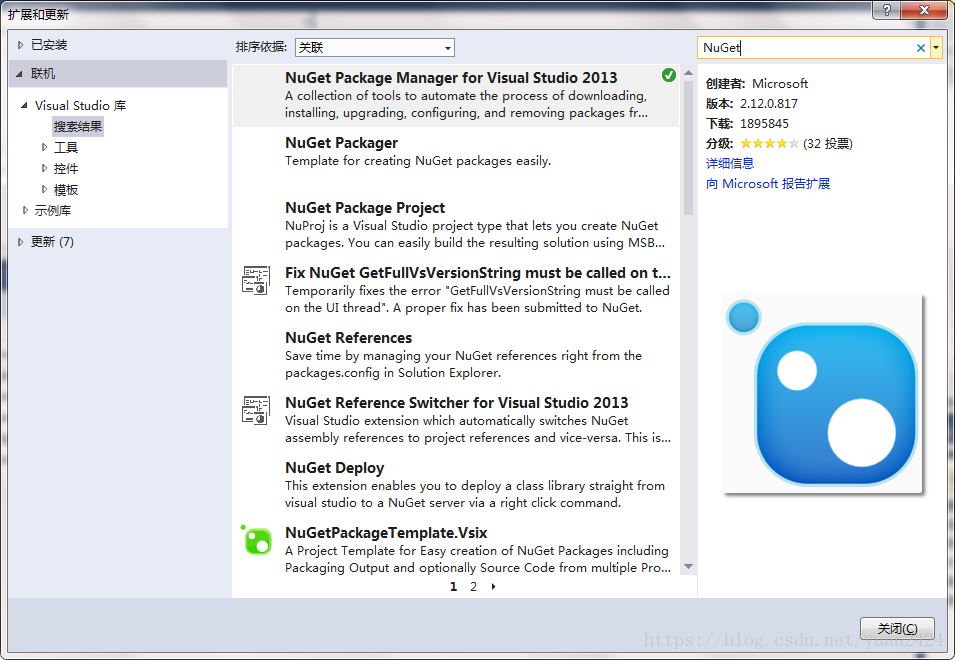Select Fix NuGet GetFullVsVersionString result title
Screen dimensions: 955x660
[478, 273]
